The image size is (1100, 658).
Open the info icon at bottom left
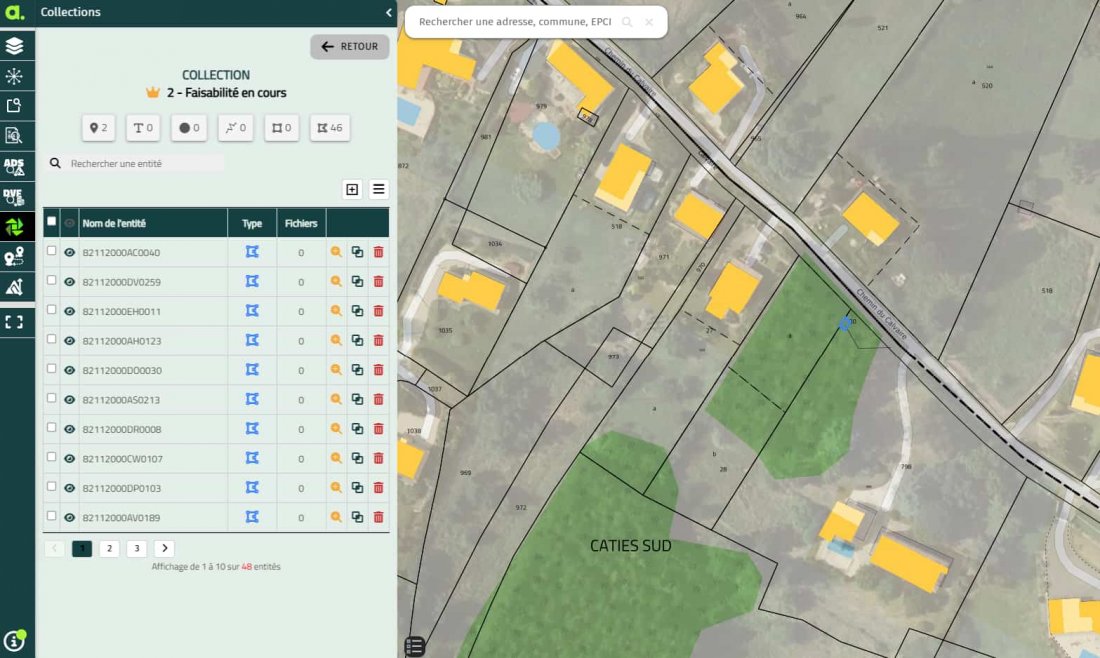click(14, 641)
